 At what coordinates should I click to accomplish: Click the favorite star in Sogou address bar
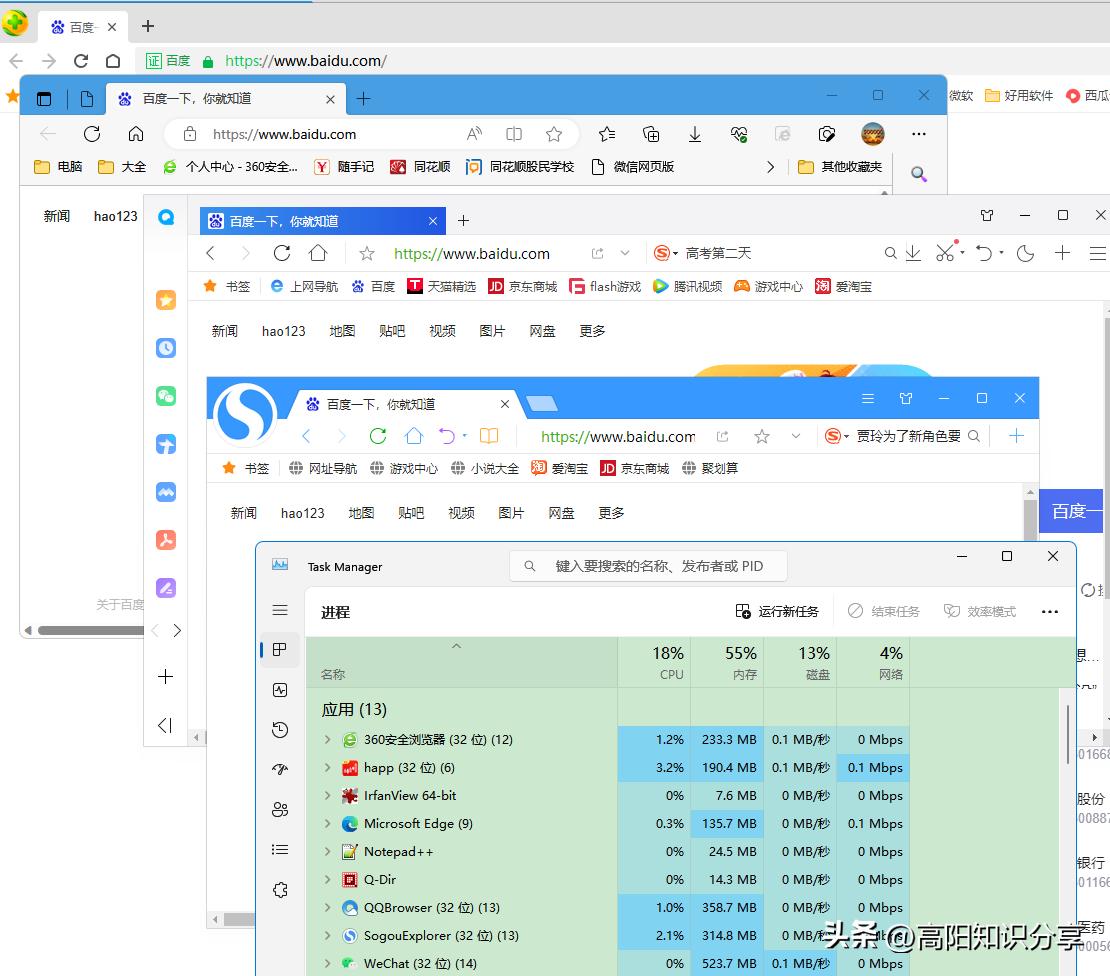click(762, 436)
